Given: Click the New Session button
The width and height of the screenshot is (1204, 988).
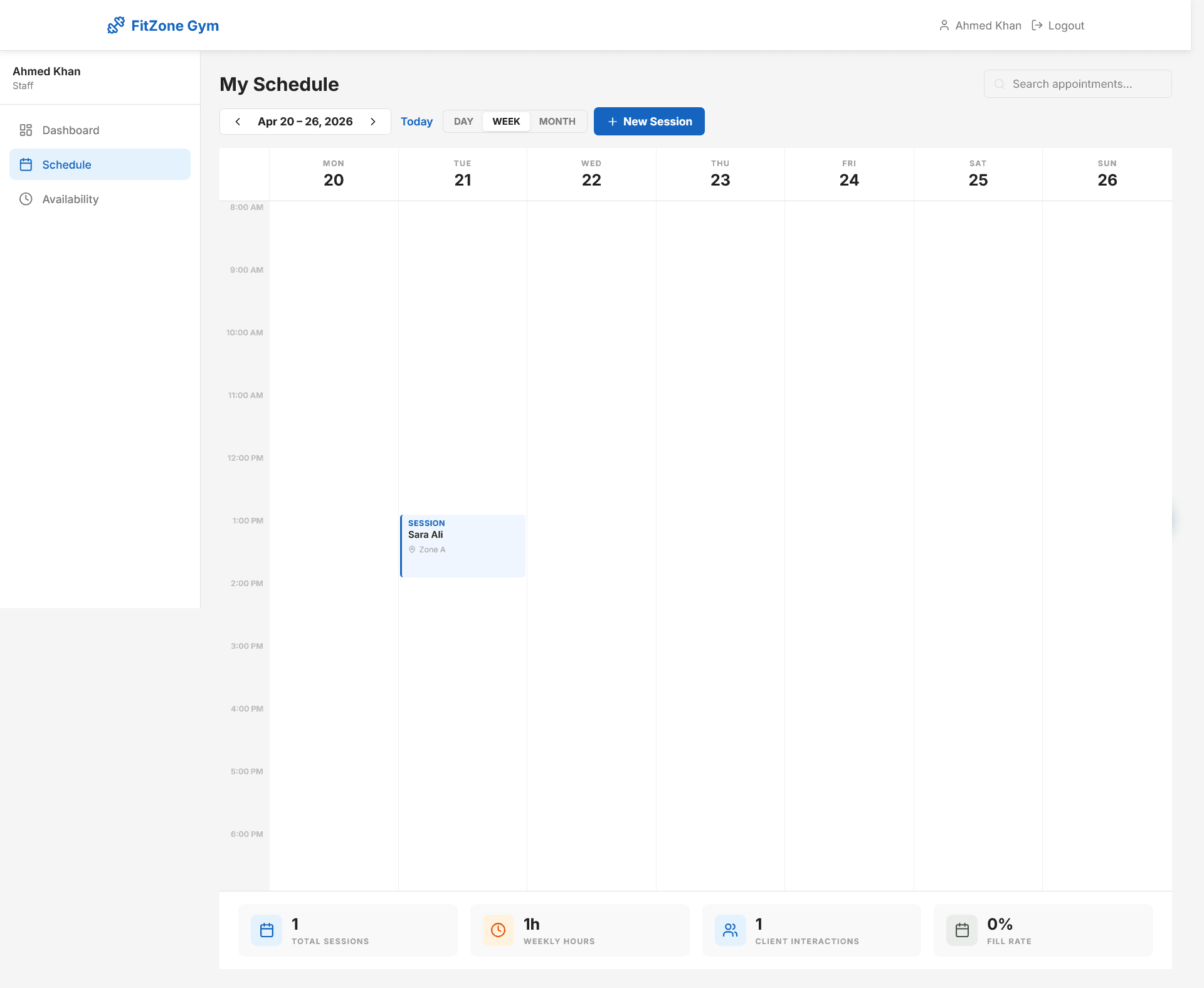Looking at the screenshot, I should click(x=648, y=121).
